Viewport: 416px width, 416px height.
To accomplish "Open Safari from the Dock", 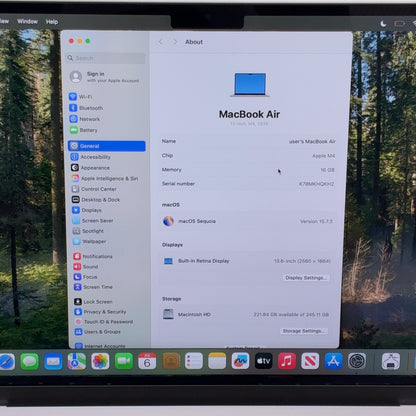I will click(7, 362).
